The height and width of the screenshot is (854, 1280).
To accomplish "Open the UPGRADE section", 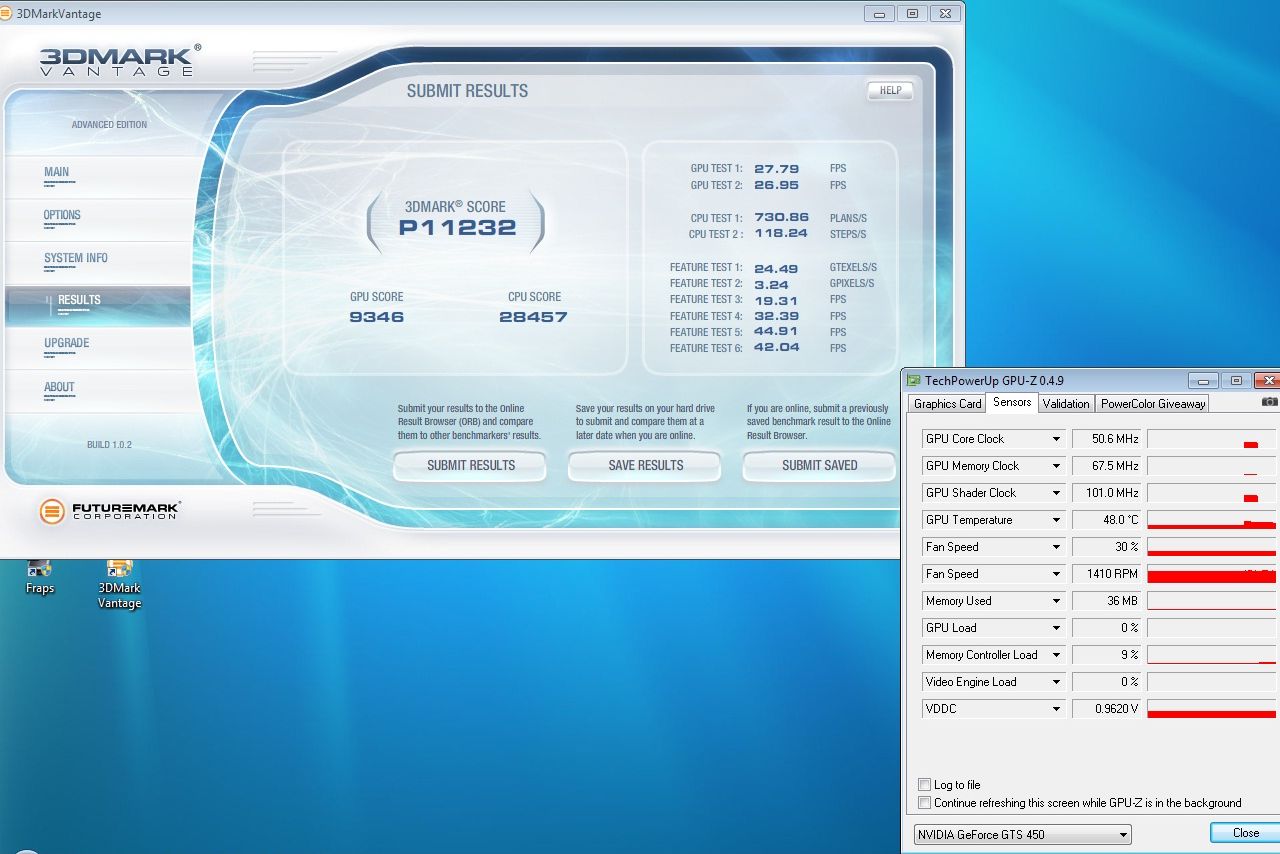I will coord(97,348).
